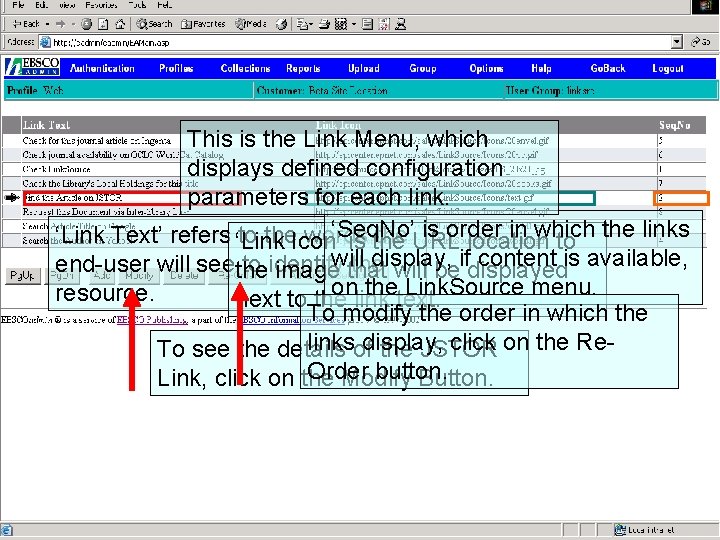Open the browser Help menu in menu bar

point(164,5)
